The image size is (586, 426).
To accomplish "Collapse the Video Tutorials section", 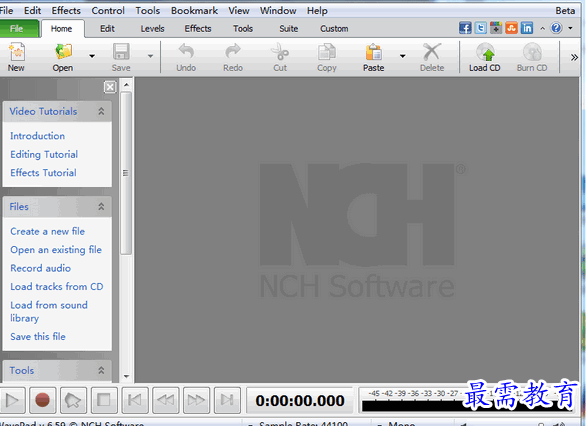I will click(x=101, y=111).
